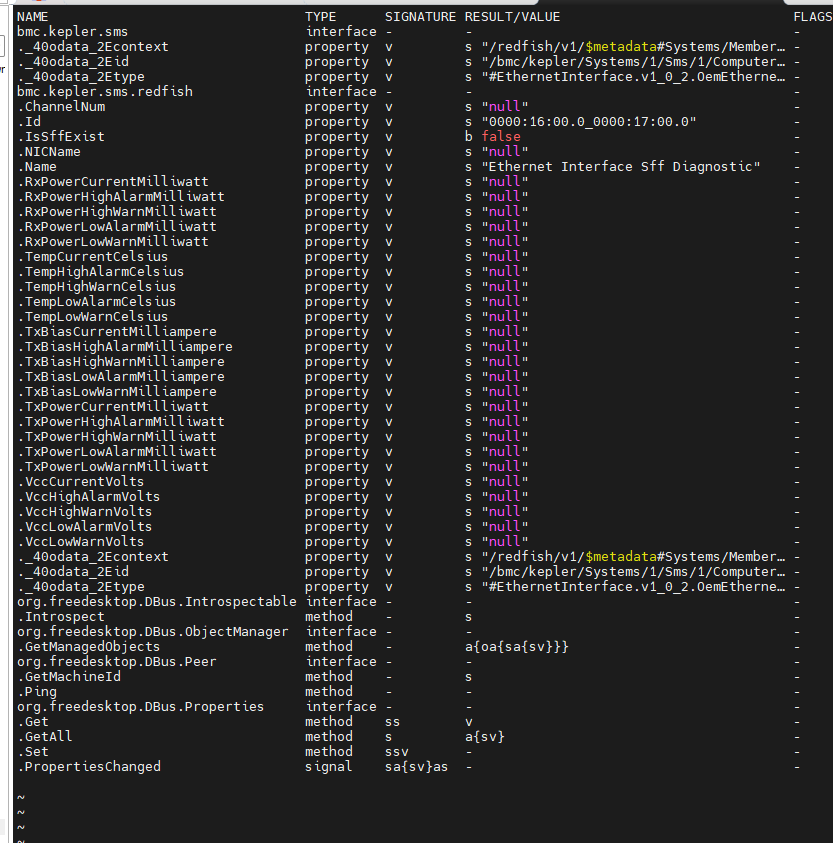Click the null value of .ChannelNum

pyautogui.click(x=505, y=106)
